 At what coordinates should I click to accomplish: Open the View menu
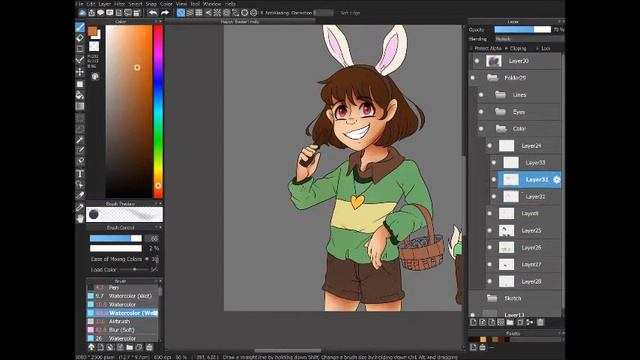[x=181, y=4]
